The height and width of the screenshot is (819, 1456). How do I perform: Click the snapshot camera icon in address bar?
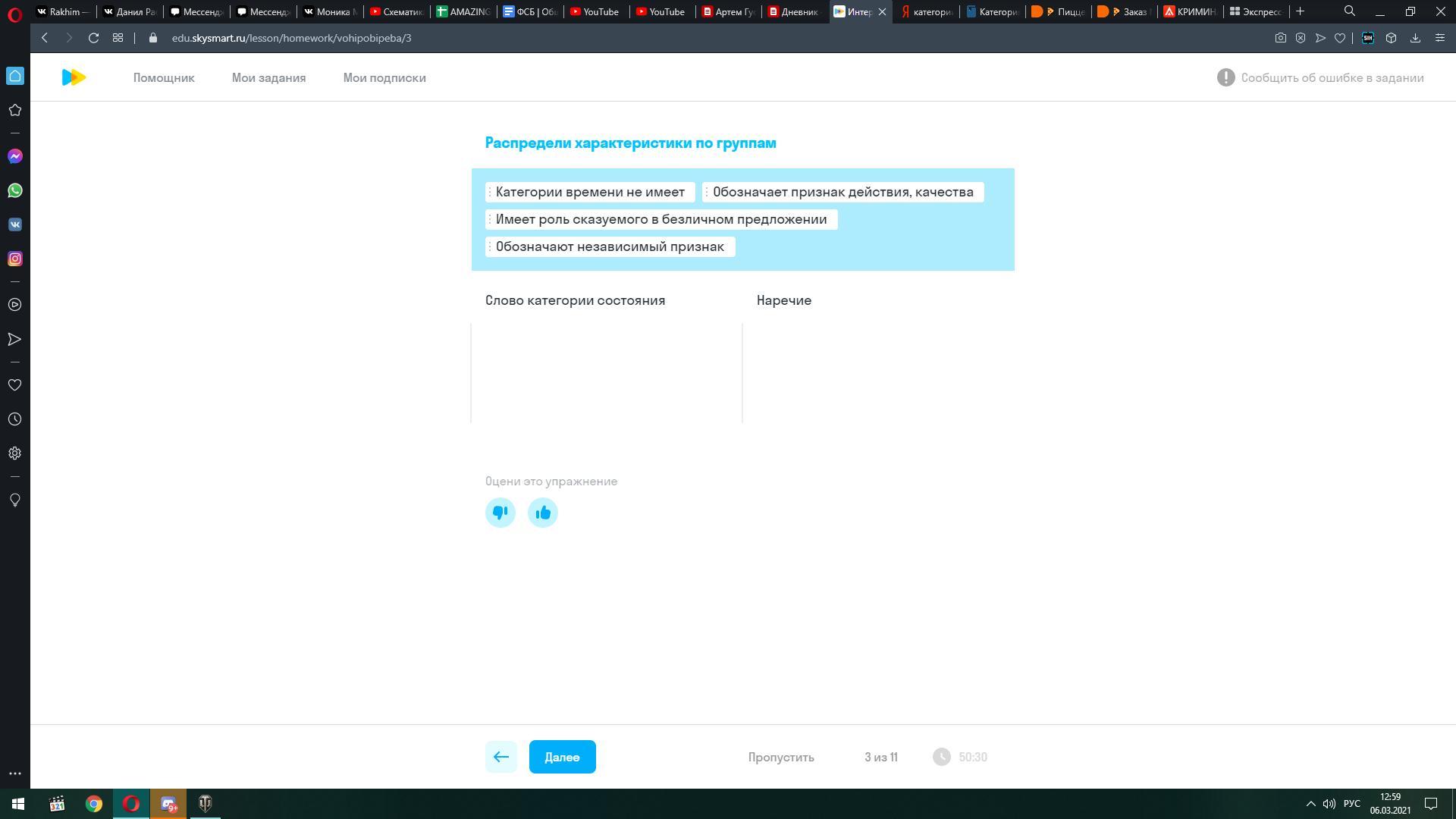1280,38
